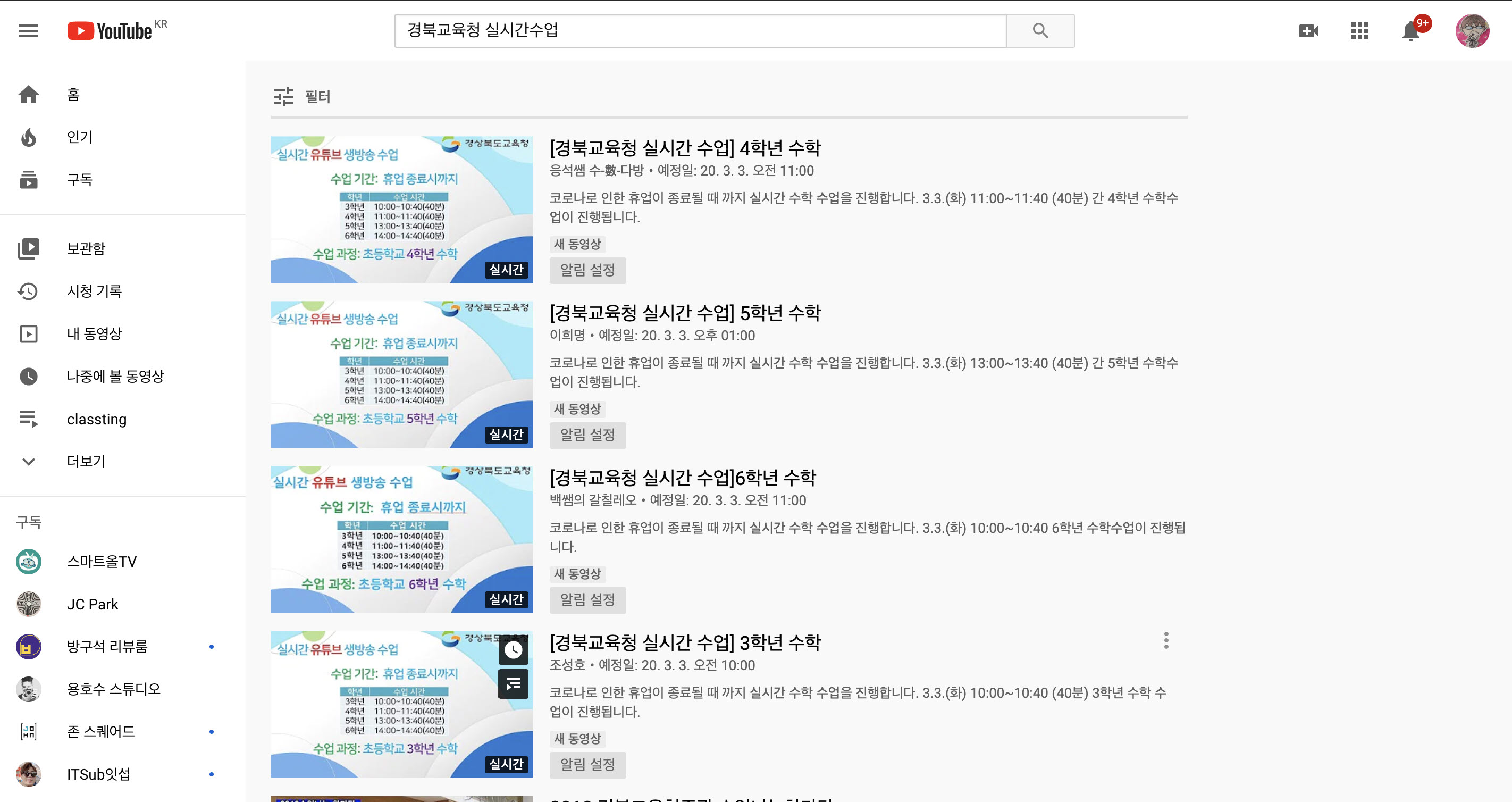Image resolution: width=1512 pixels, height=802 pixels.
Task: Open the 필터 filter options
Action: [x=303, y=96]
